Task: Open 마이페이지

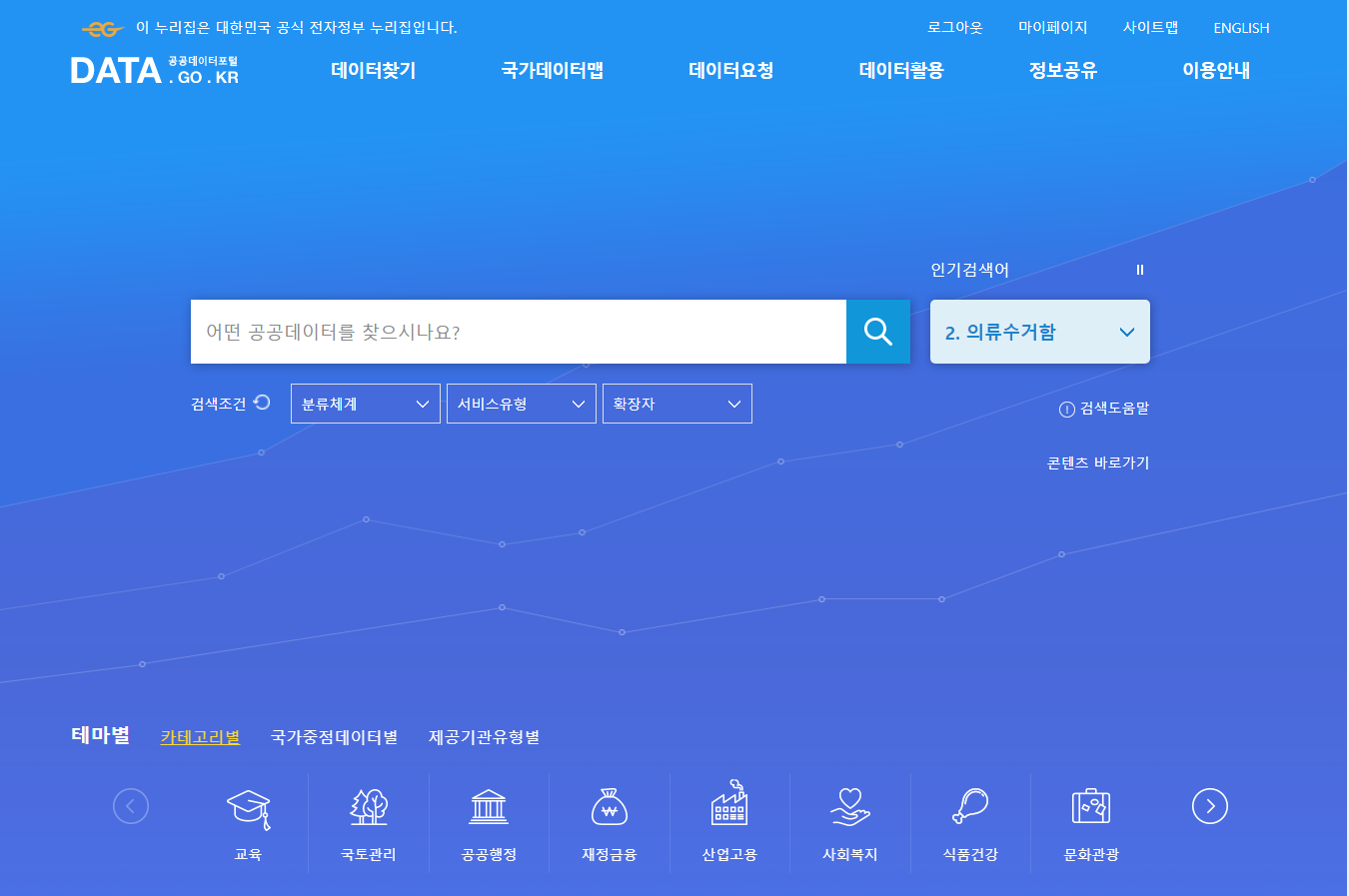Action: tap(1053, 28)
